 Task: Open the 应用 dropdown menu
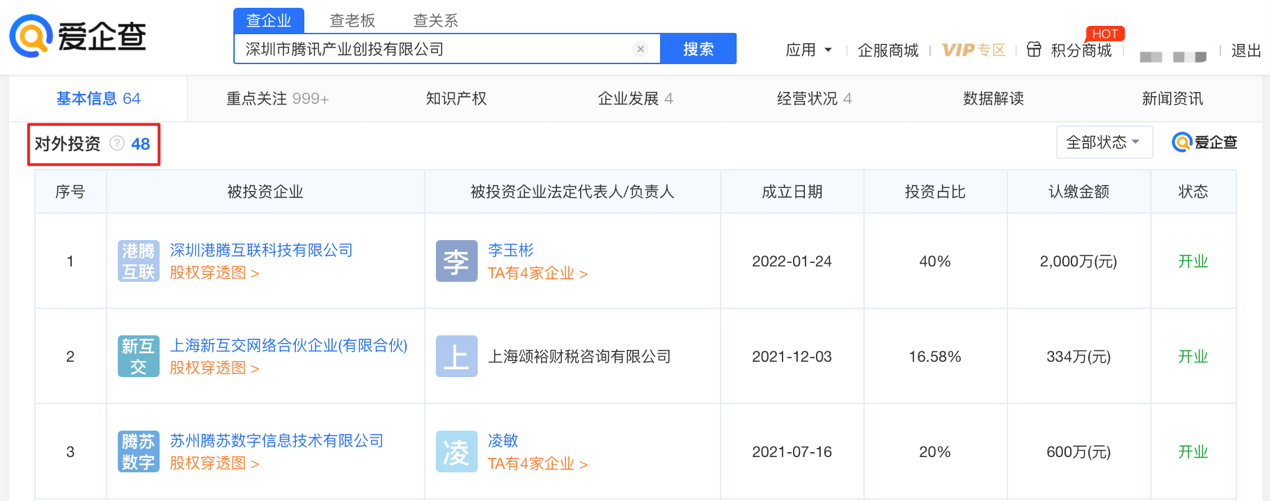809,49
